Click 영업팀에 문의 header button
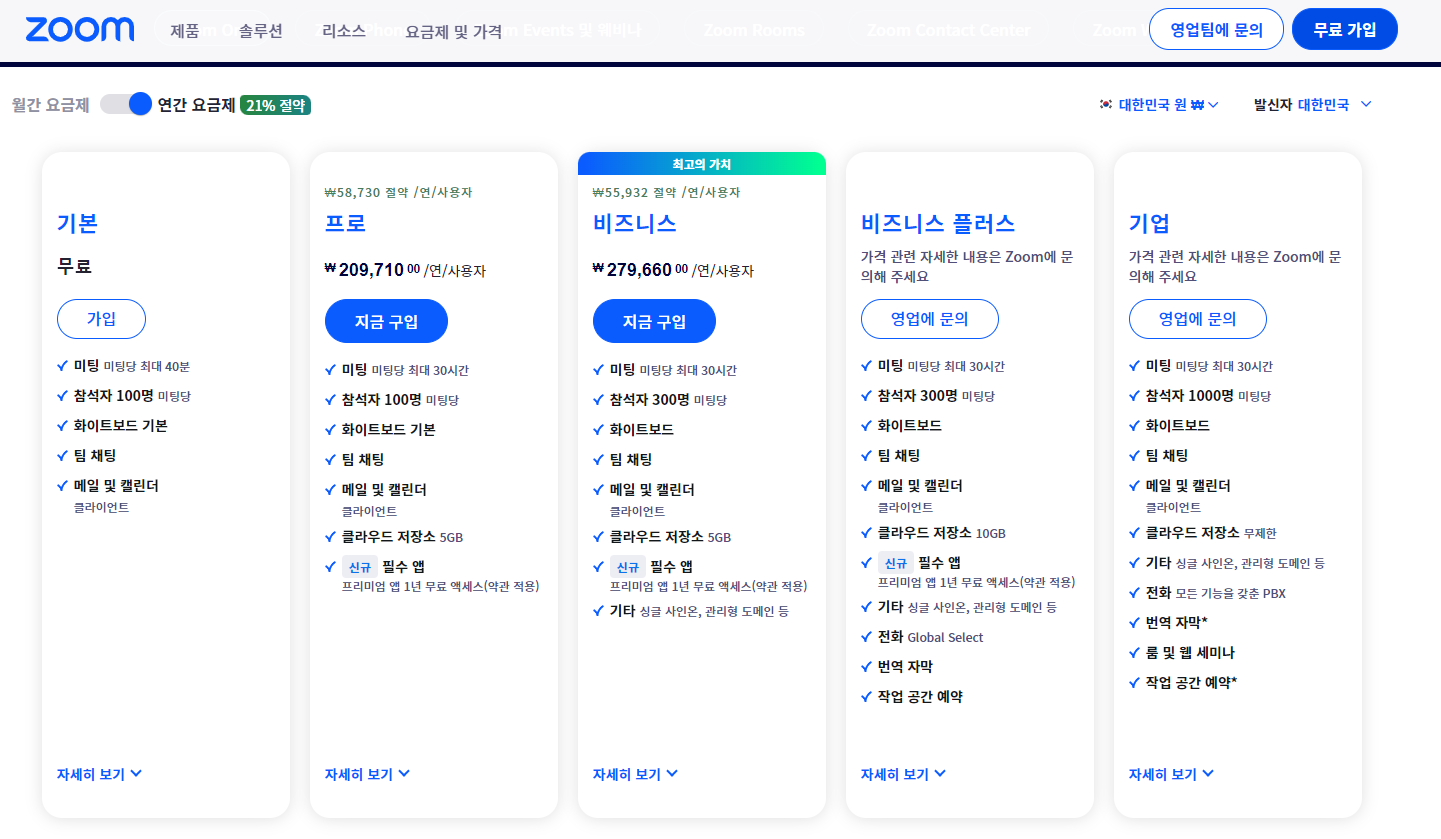Screen dimensions: 1441x839 tap(1216, 29)
